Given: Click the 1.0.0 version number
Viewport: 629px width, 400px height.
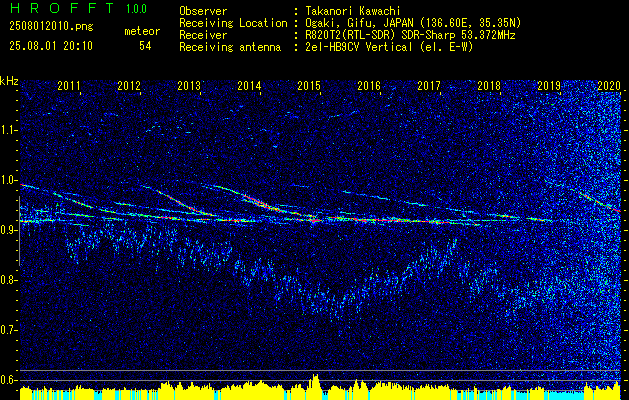Looking at the screenshot, I should pyautogui.click(x=136, y=9).
